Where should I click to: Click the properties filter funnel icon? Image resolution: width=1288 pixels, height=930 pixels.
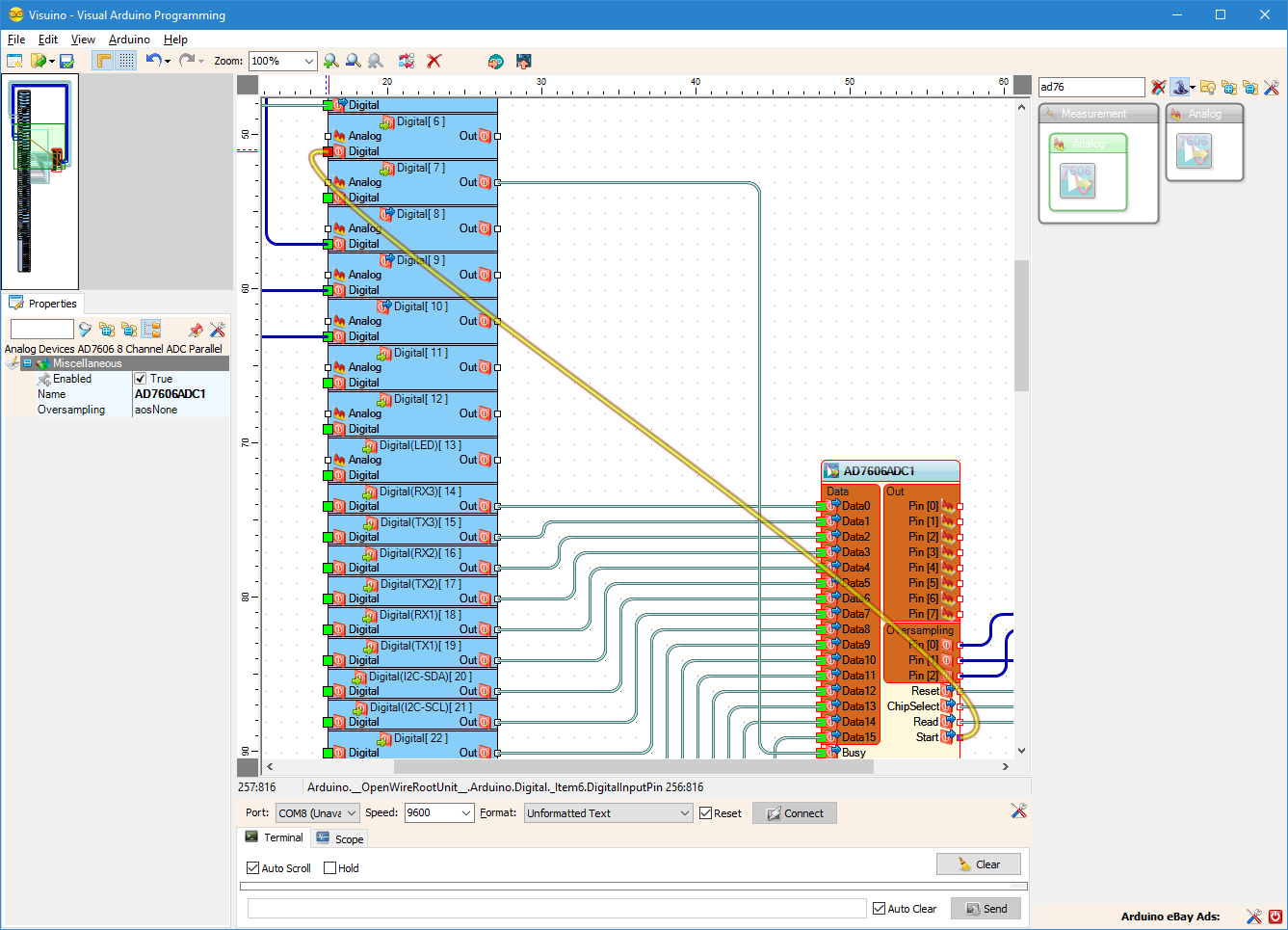click(x=85, y=330)
